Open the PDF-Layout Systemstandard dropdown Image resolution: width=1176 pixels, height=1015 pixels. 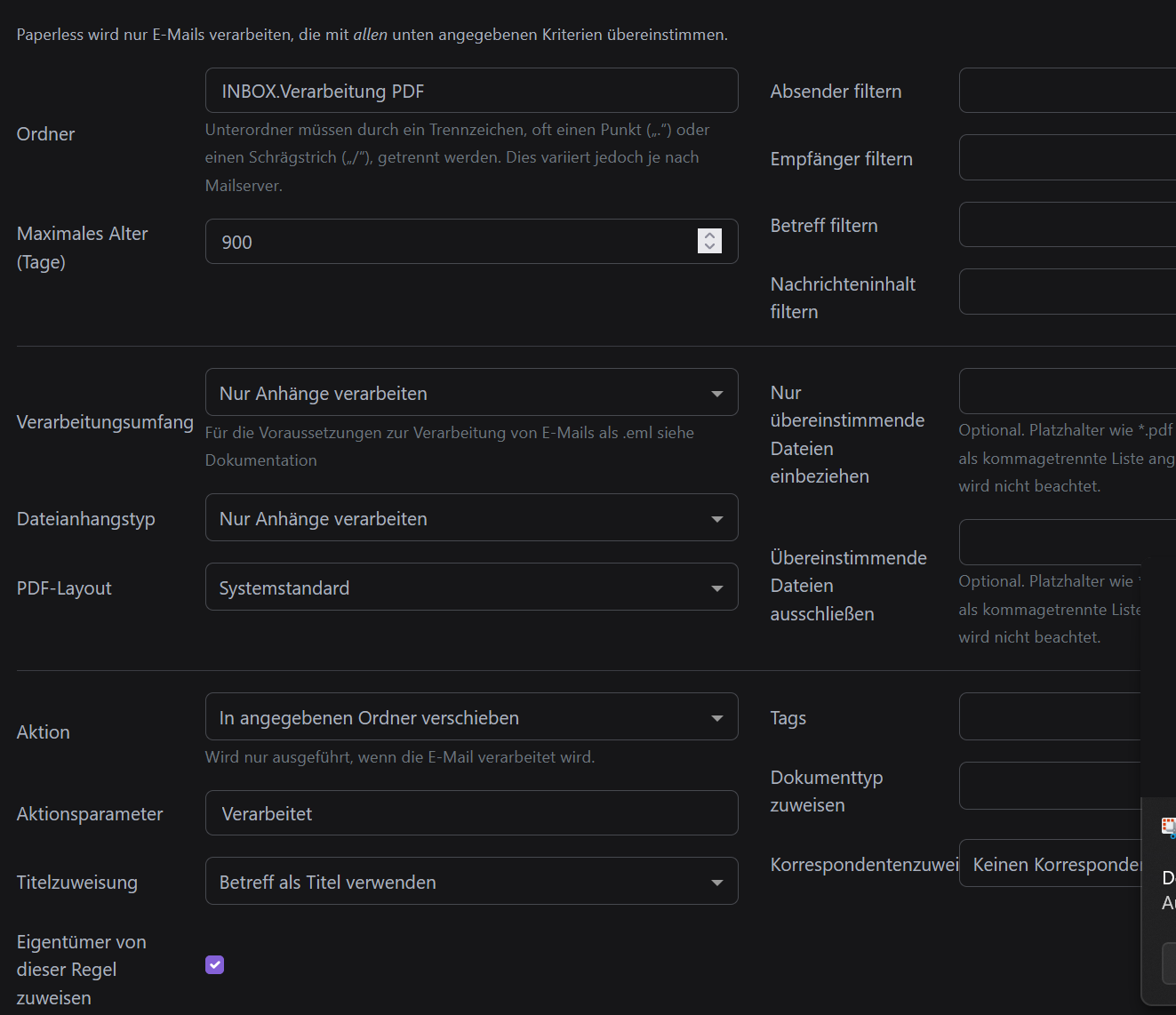pyautogui.click(x=471, y=587)
